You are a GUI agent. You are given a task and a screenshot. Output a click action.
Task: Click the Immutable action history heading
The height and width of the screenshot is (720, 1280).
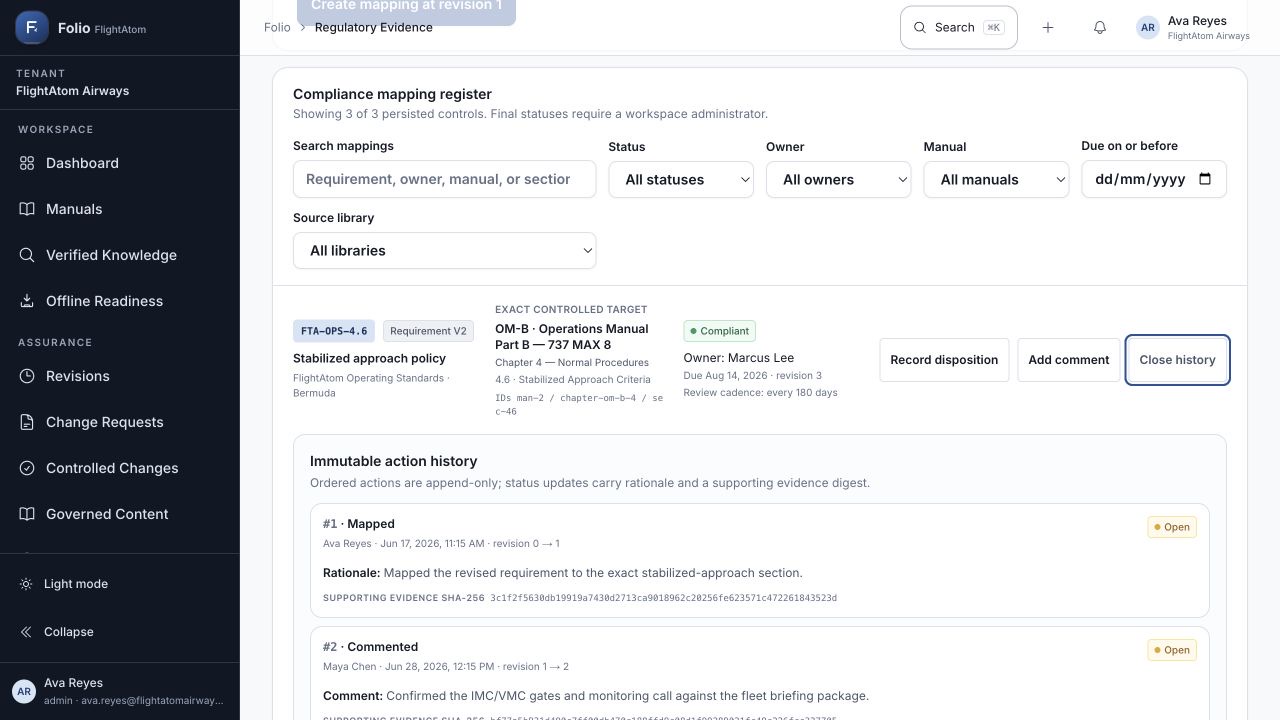[x=394, y=461]
